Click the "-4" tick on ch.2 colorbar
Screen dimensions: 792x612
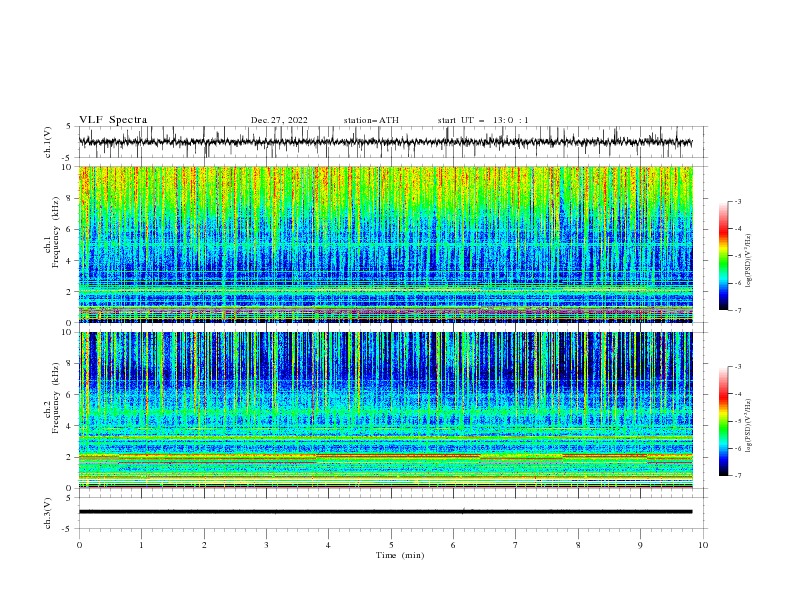(x=738, y=394)
